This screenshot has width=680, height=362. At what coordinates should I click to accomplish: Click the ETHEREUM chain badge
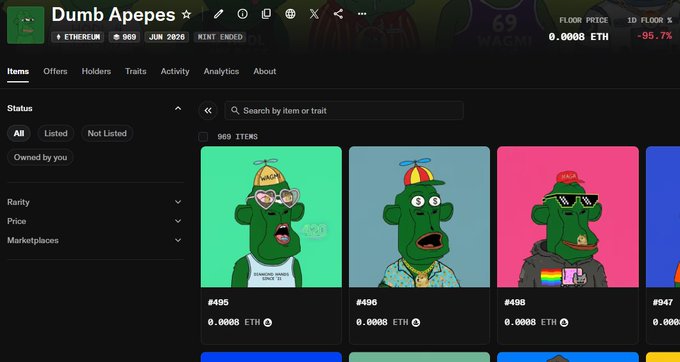pos(78,37)
